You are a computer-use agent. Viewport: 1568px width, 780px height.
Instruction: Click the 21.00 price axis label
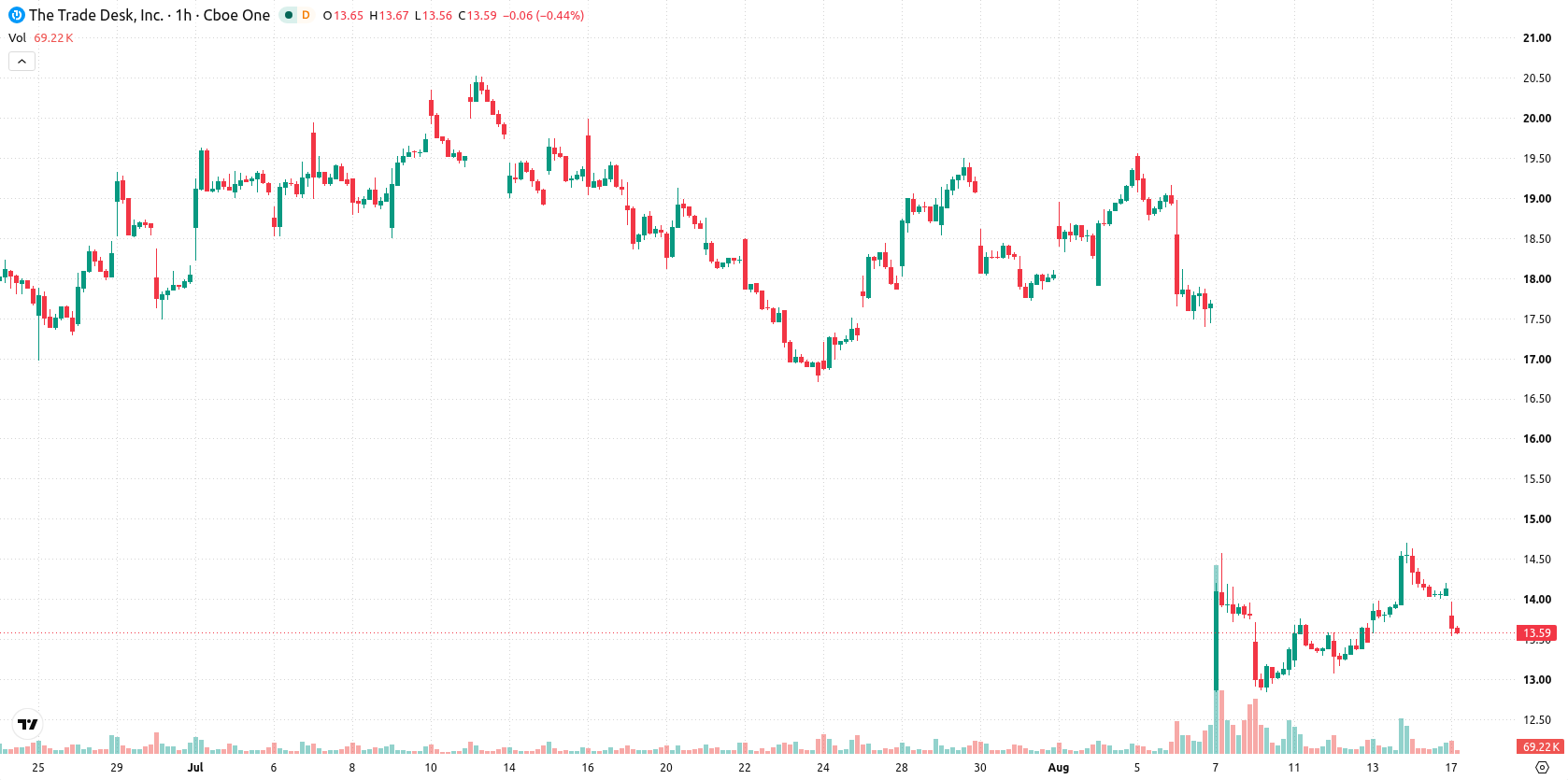coord(1536,38)
